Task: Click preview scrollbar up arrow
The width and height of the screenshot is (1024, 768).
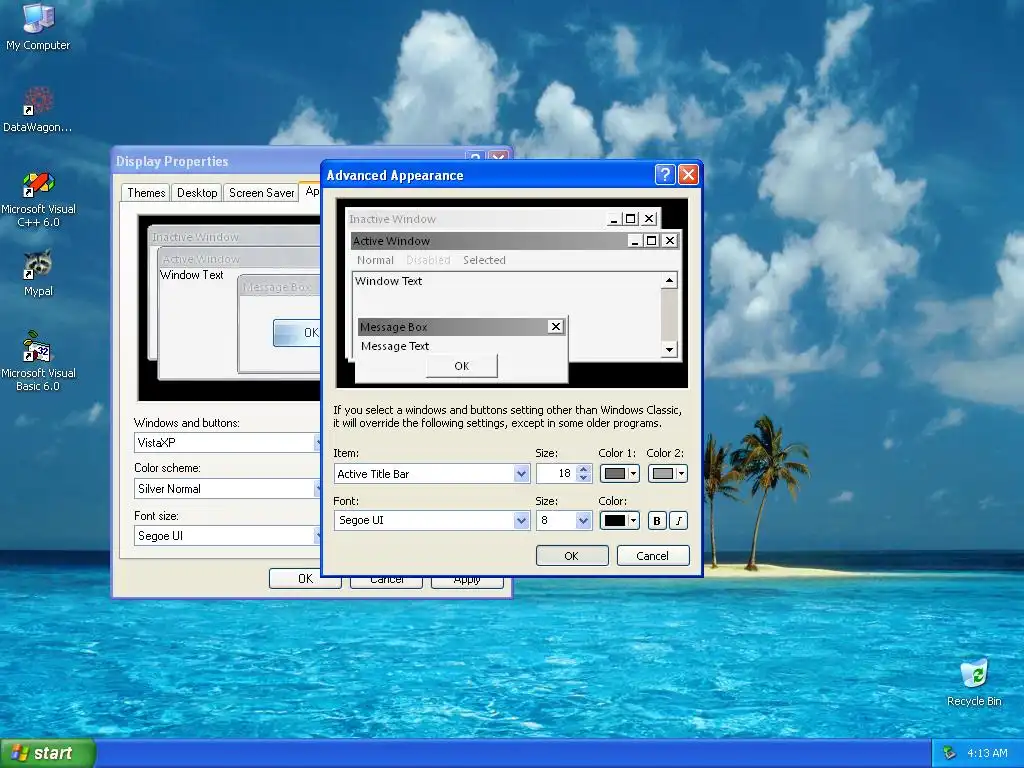Action: tap(669, 281)
